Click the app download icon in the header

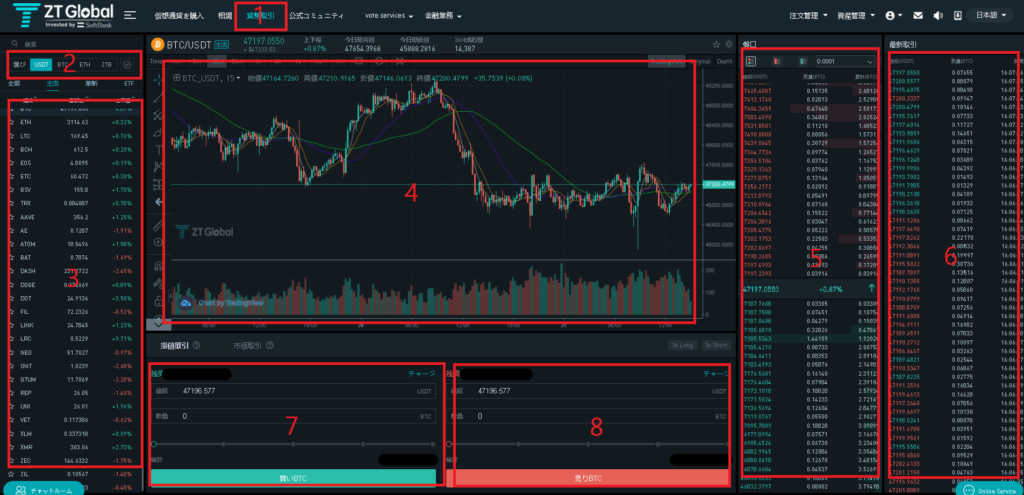tap(957, 15)
